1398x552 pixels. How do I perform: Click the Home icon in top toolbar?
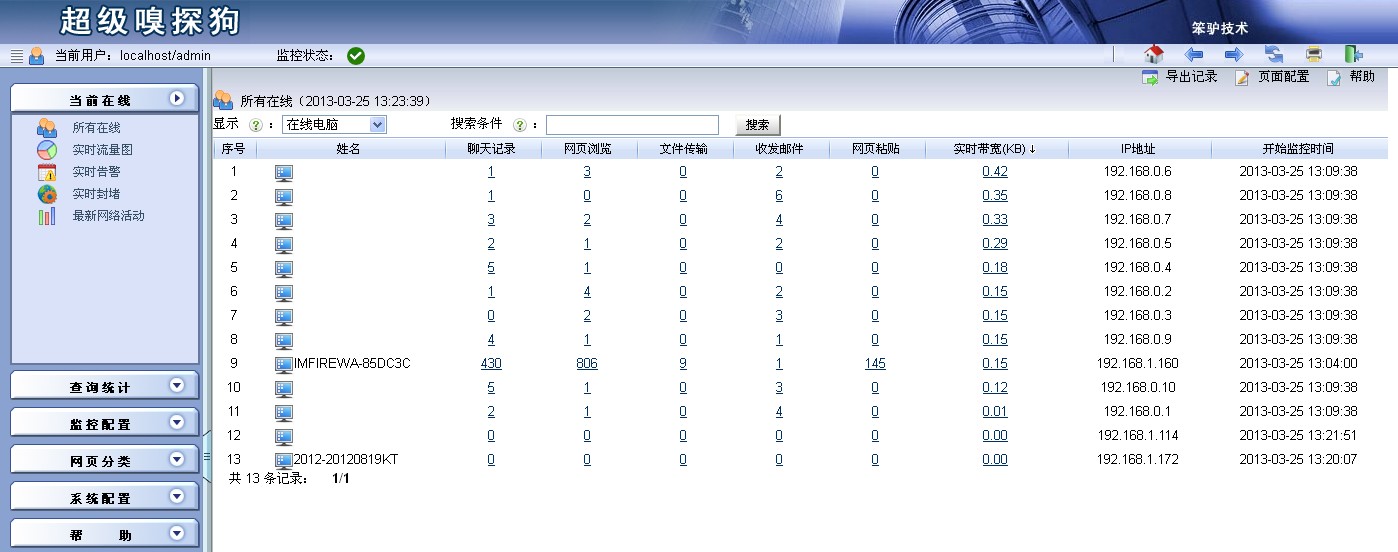tap(1154, 55)
